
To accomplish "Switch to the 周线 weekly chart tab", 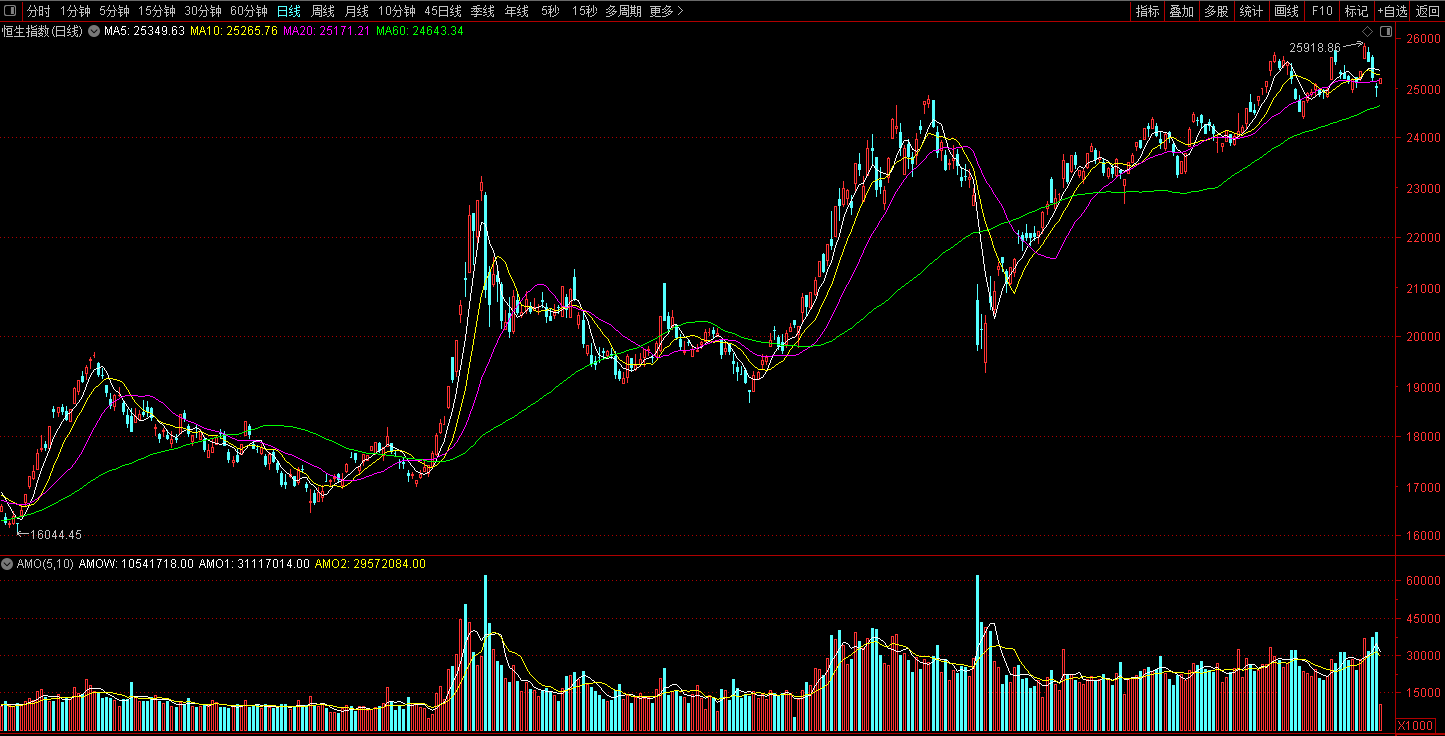I will 322,11.
